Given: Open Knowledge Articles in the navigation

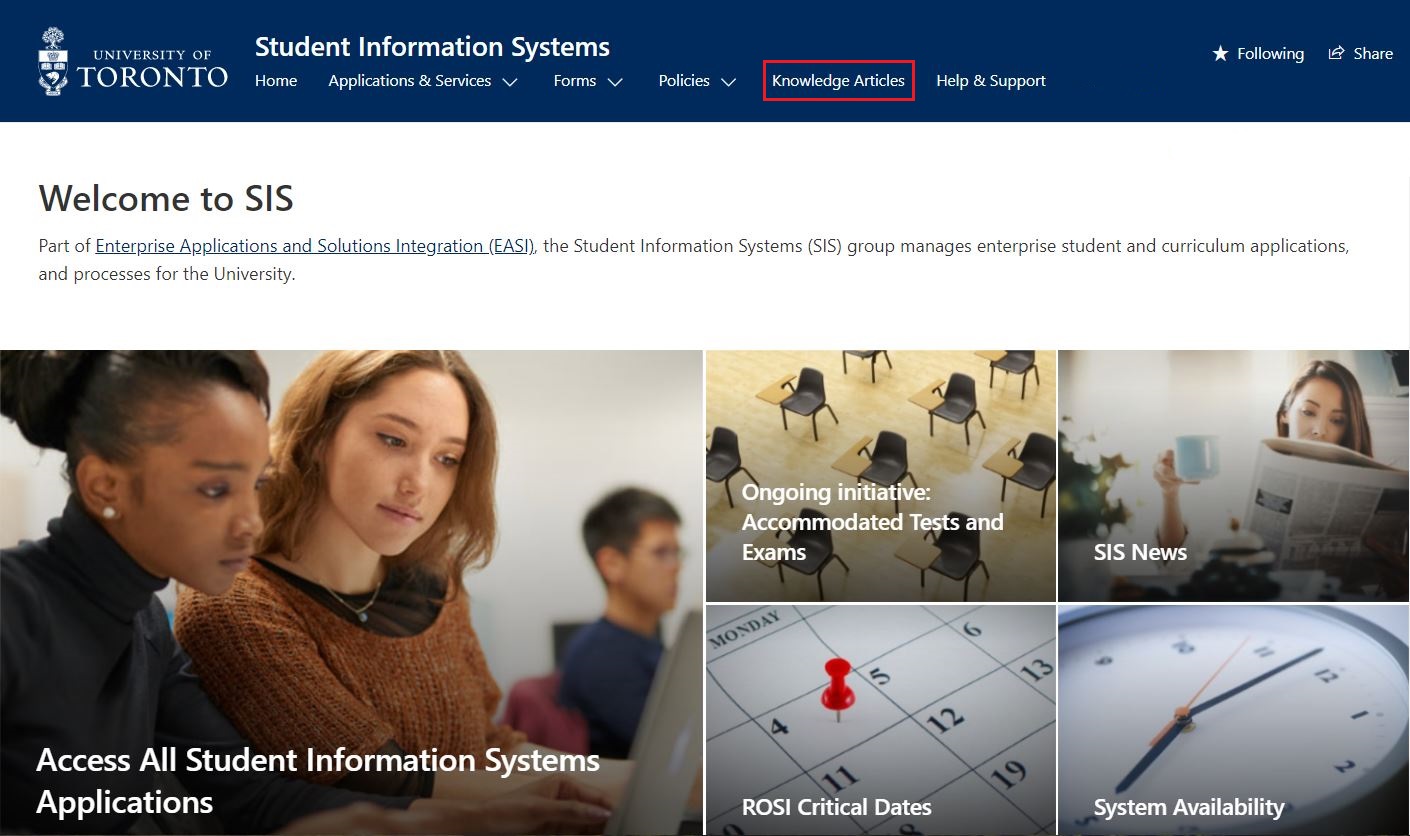Looking at the screenshot, I should pos(838,81).
